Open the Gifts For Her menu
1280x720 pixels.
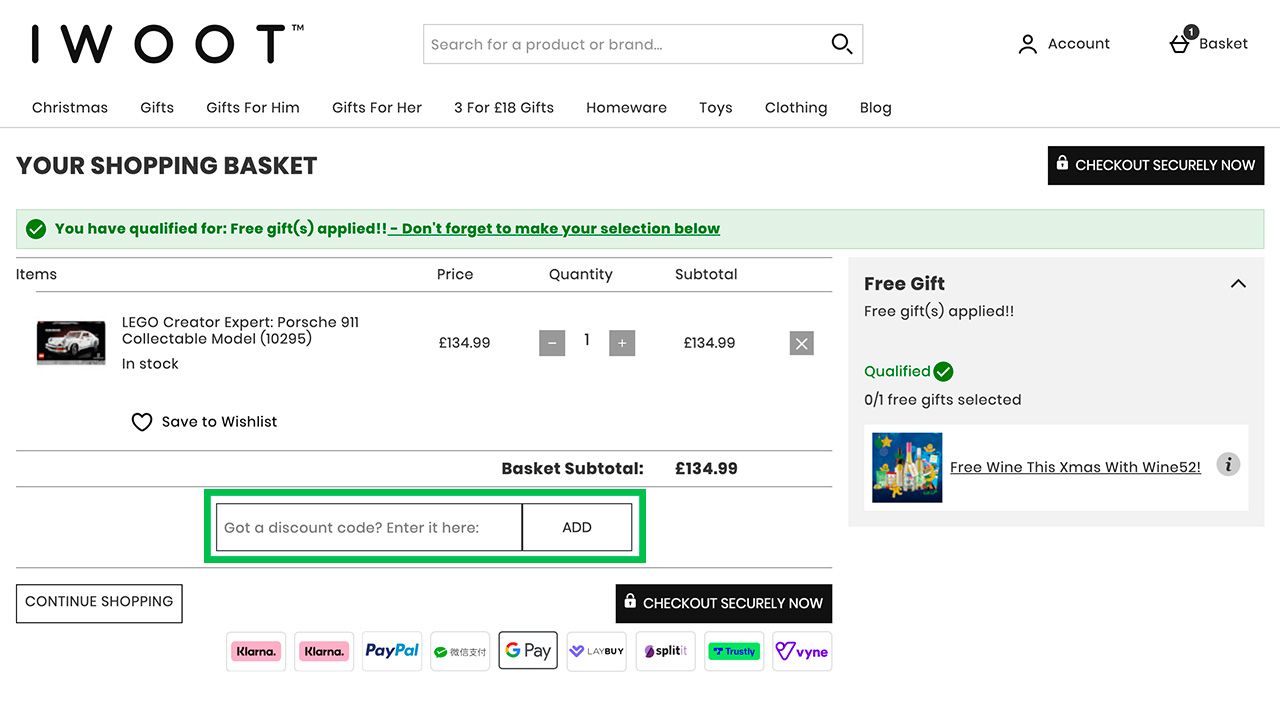377,107
